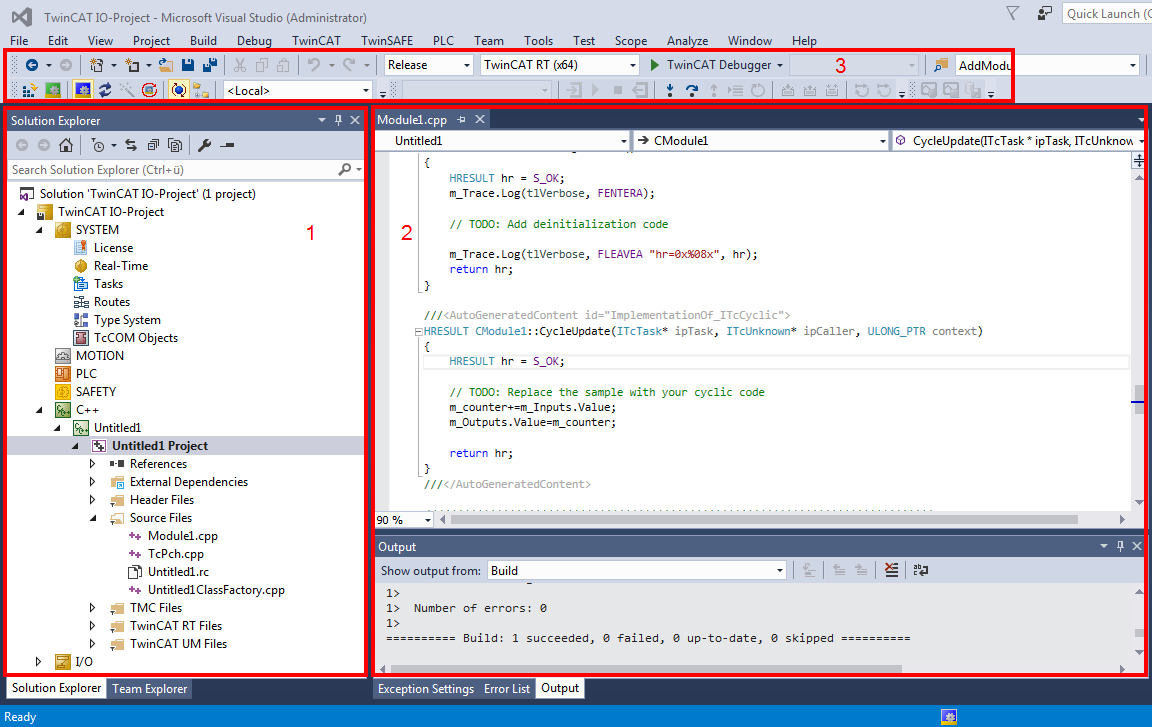Screen dimensions: 1152x727
Task: Toggle Sync with Active Document in Solution Explorer
Action: 131,145
